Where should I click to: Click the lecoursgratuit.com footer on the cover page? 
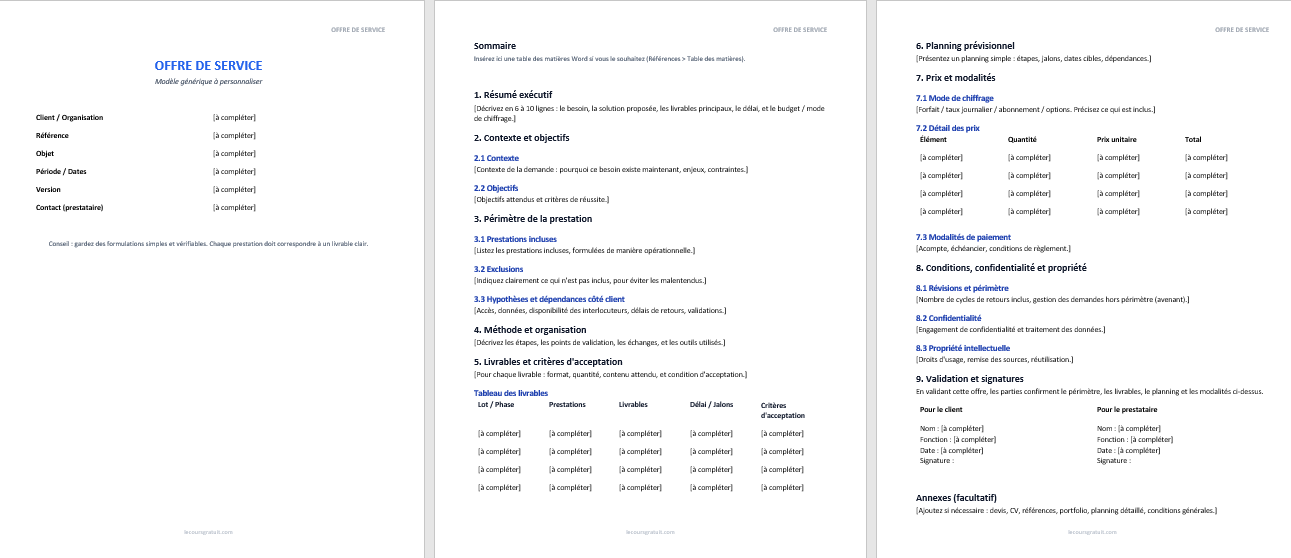pos(208,532)
